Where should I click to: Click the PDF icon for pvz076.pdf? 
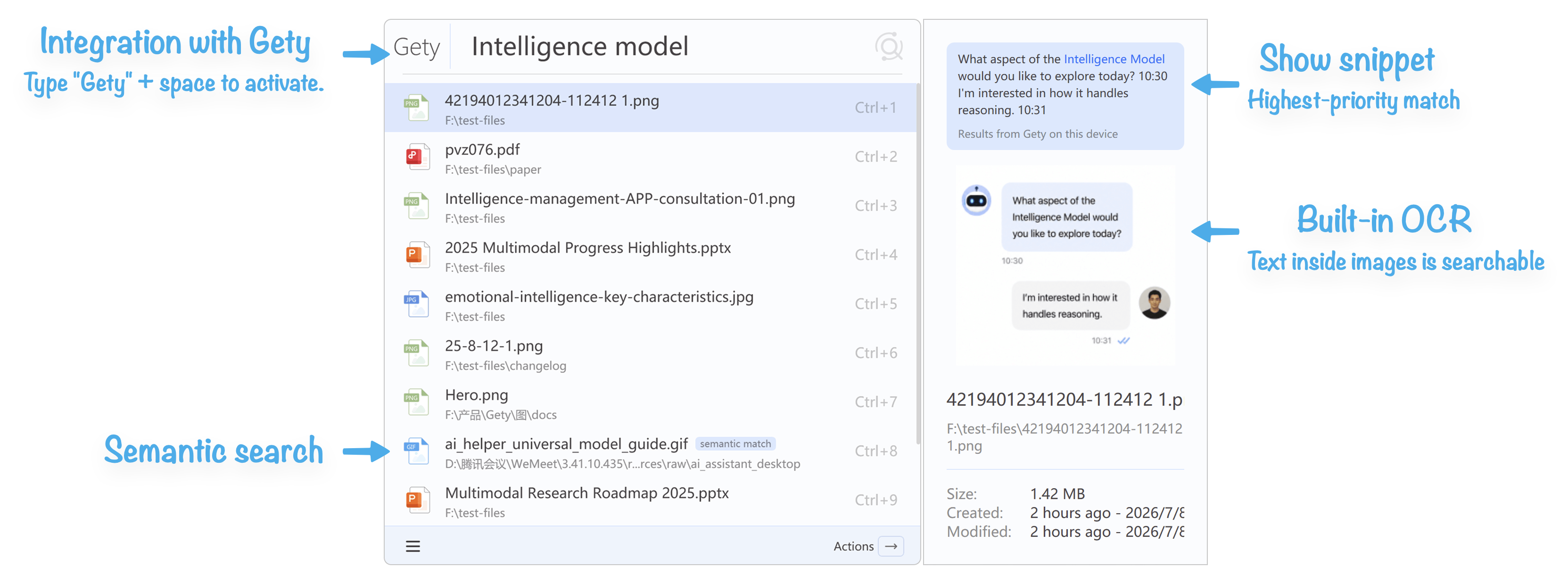coord(418,157)
